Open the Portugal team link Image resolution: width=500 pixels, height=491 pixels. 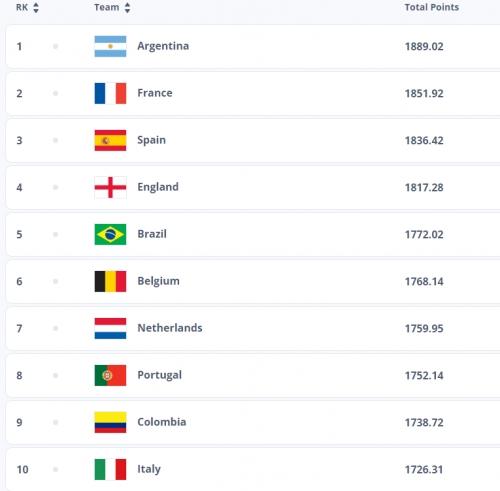[159, 375]
